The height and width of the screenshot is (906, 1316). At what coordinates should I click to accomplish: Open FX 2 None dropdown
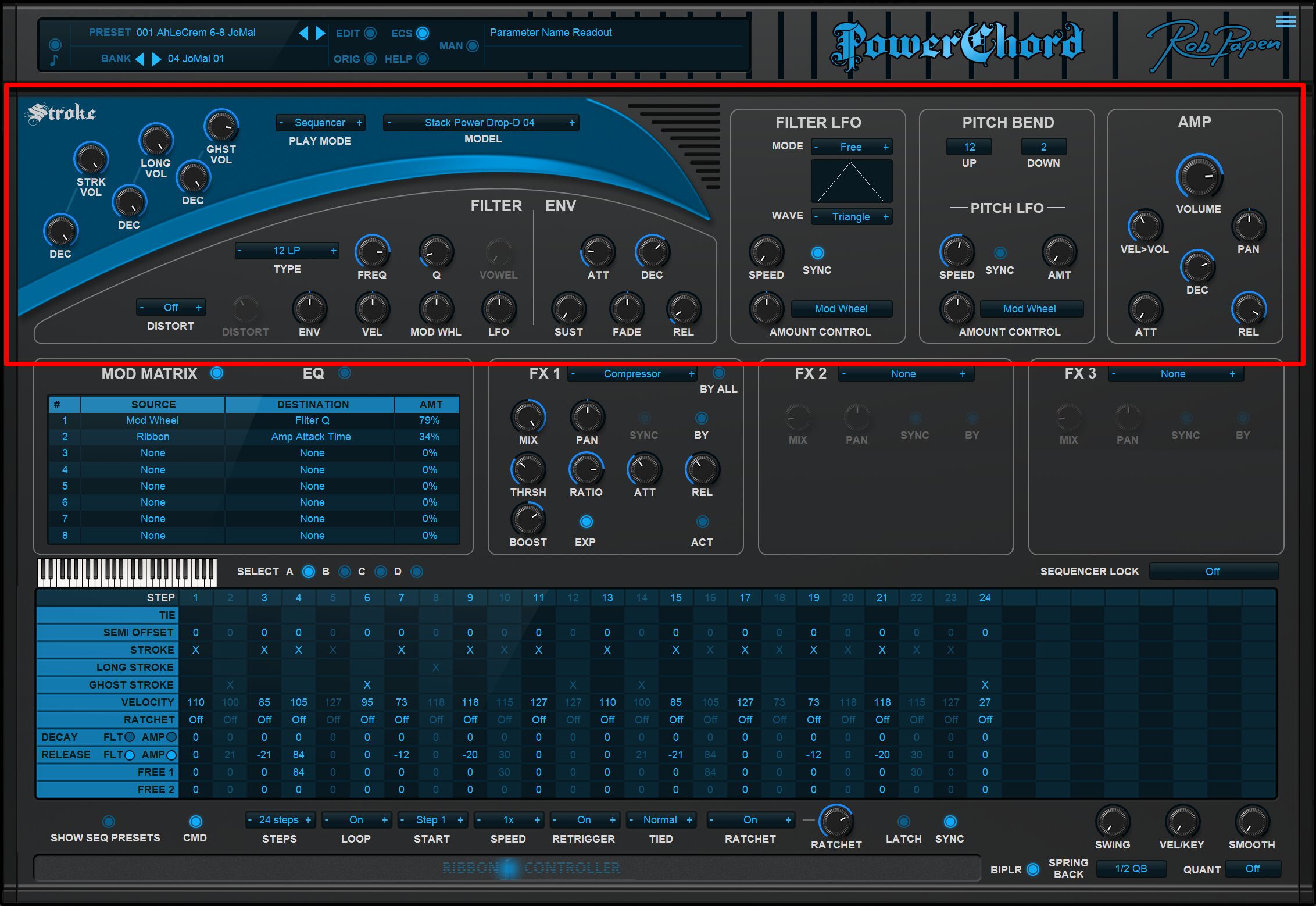906,374
